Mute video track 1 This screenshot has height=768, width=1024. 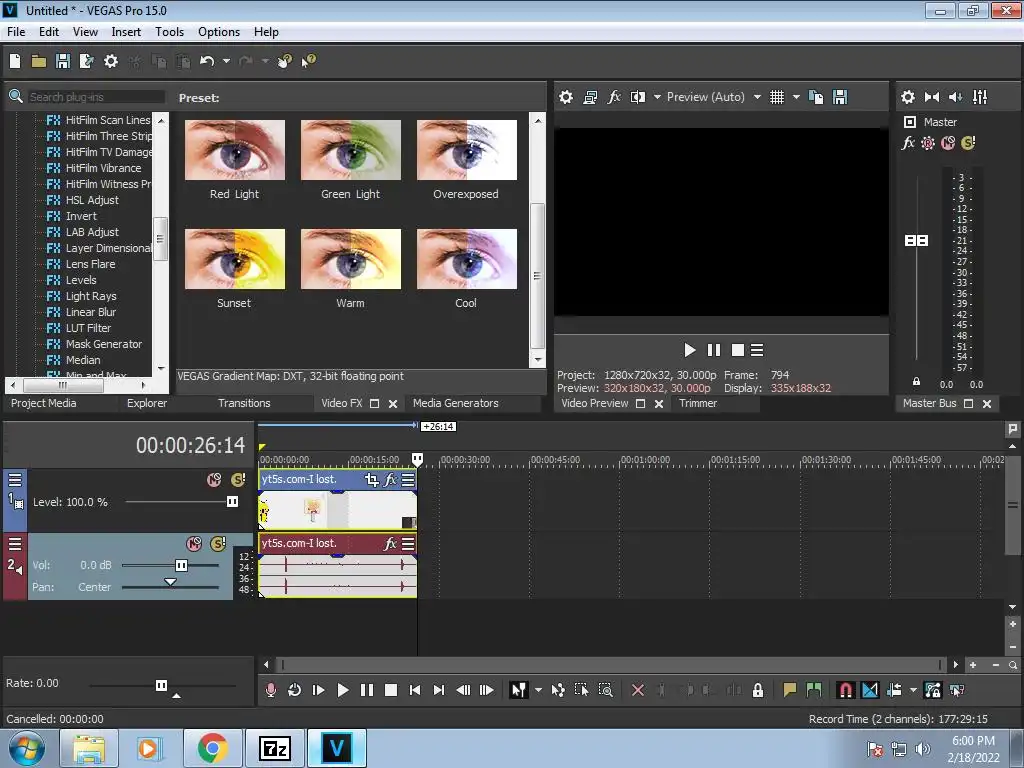click(x=214, y=480)
